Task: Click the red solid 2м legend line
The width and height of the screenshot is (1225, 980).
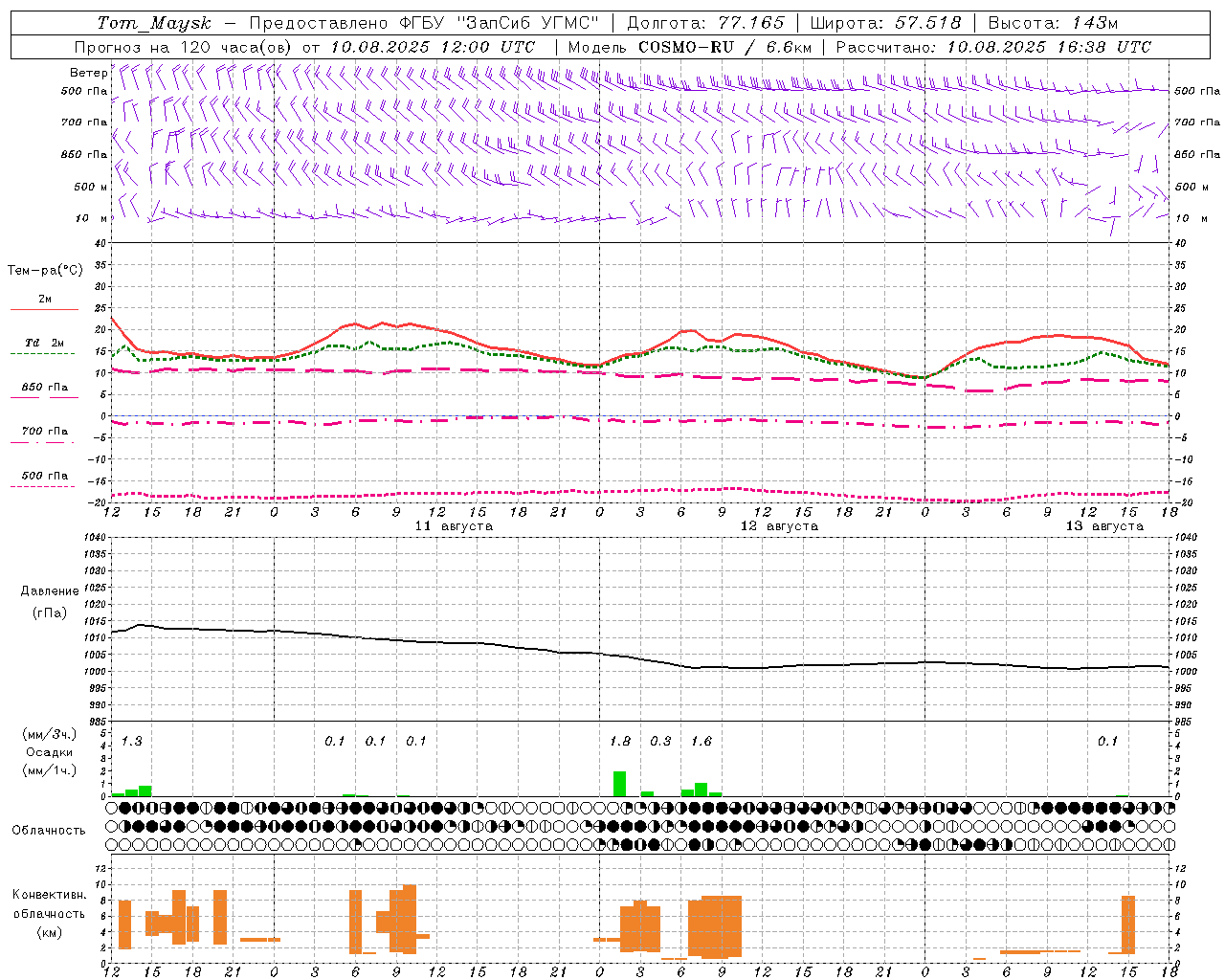Action: click(44, 309)
